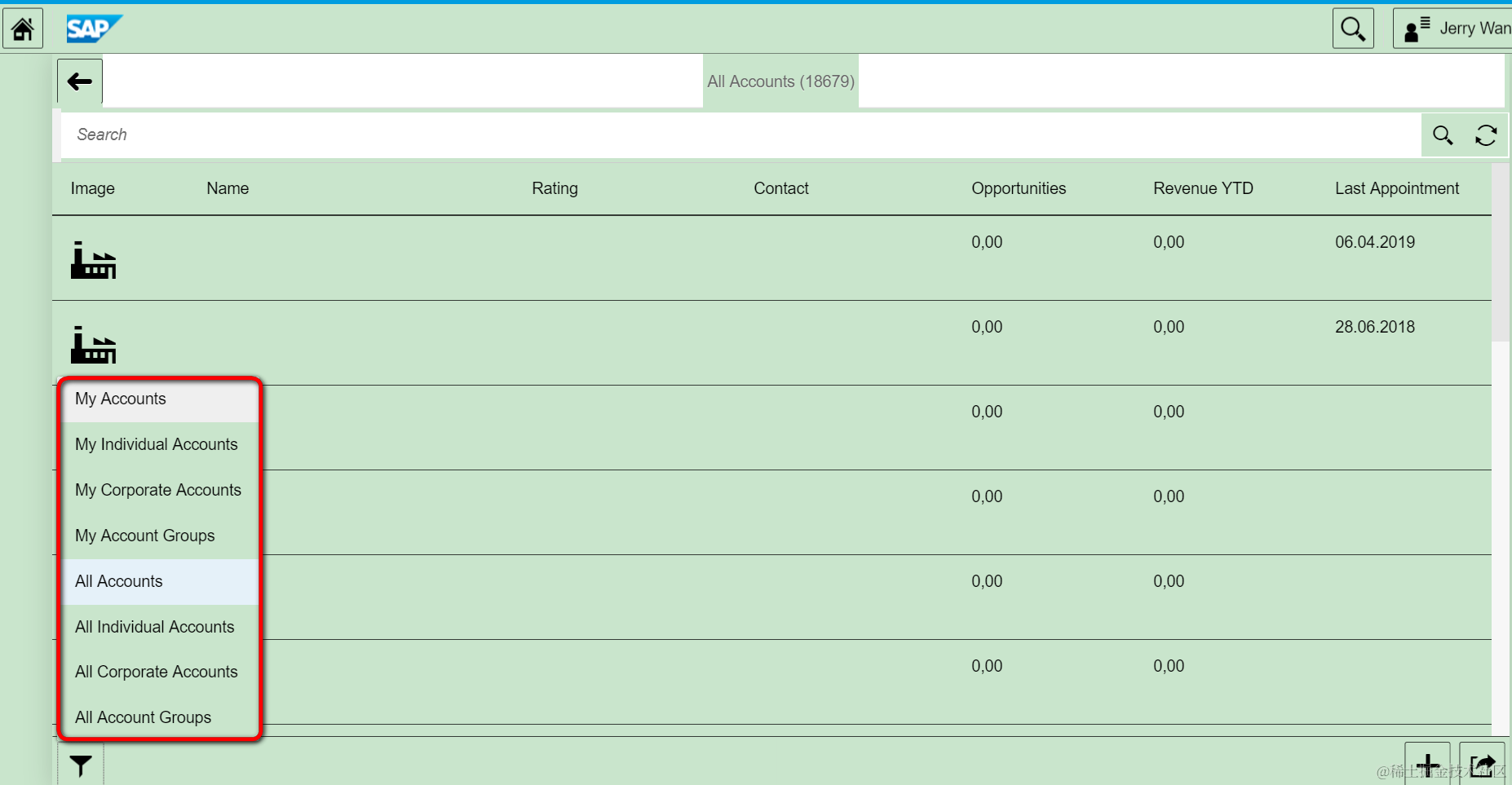This screenshot has height=785, width=1512.
Task: Open the All Accounts (18679) title
Action: [x=780, y=82]
